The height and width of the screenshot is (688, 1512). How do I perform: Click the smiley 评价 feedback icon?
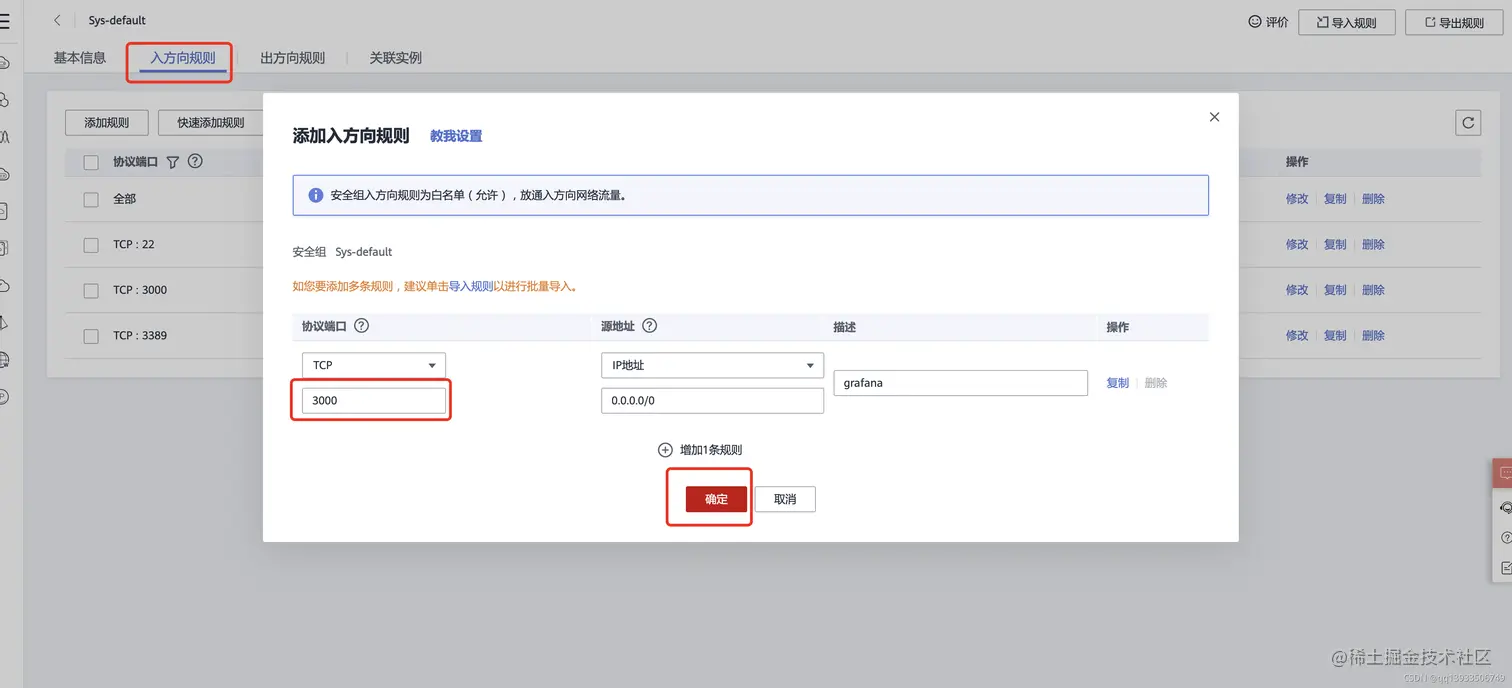pyautogui.click(x=1254, y=21)
